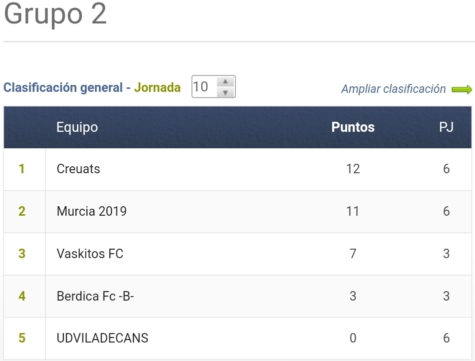The width and height of the screenshot is (475, 361).
Task: Click the Clasificación general heading
Action: (x=63, y=88)
